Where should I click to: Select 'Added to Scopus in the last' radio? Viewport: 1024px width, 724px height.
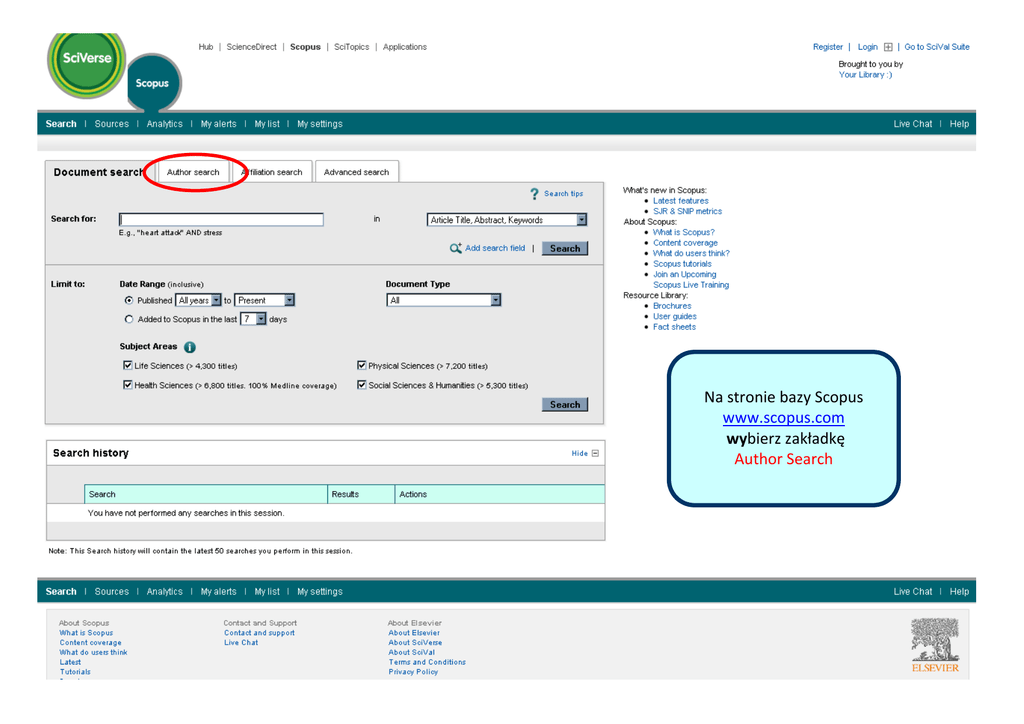click(129, 320)
